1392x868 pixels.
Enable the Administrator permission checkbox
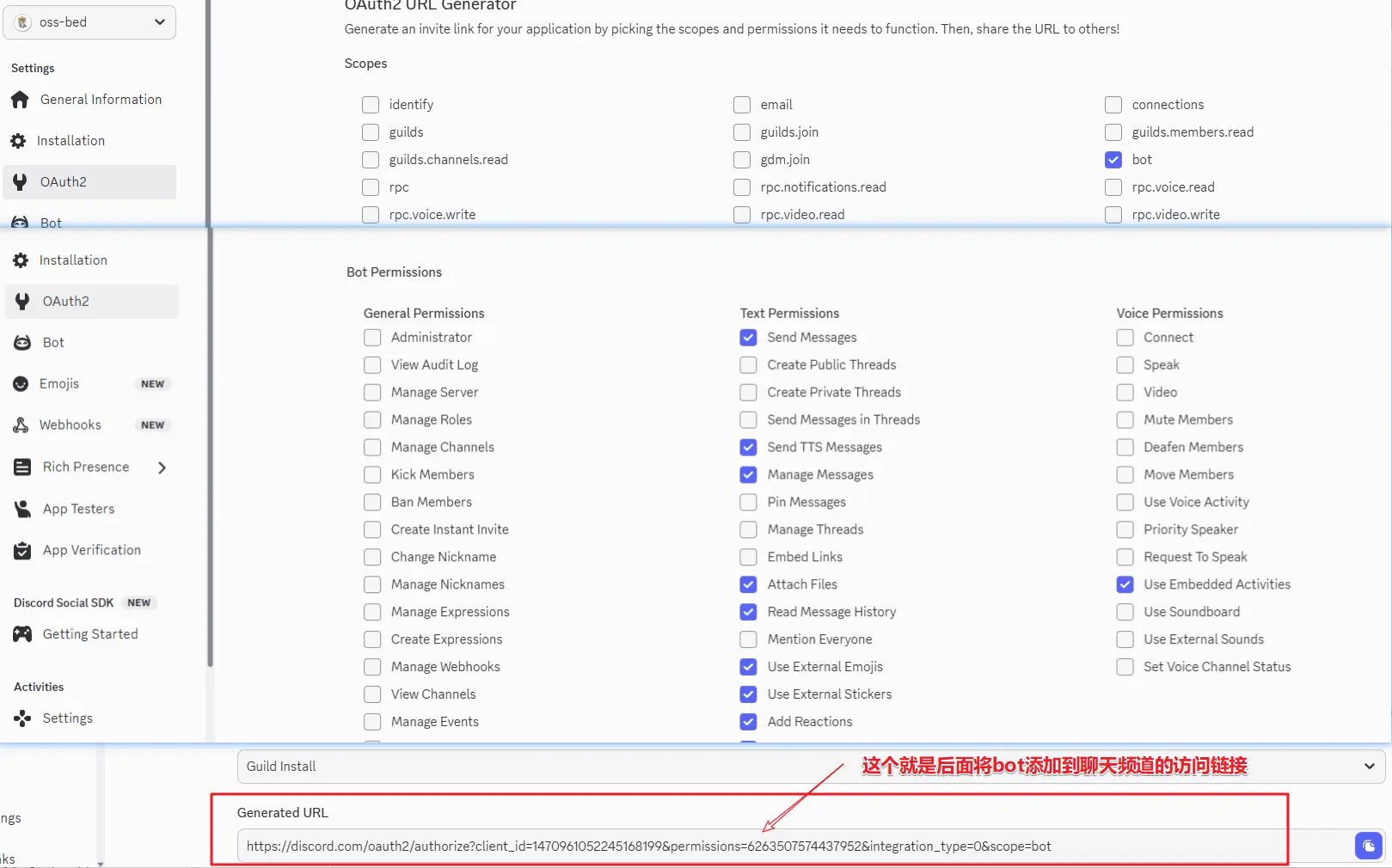[x=372, y=338]
